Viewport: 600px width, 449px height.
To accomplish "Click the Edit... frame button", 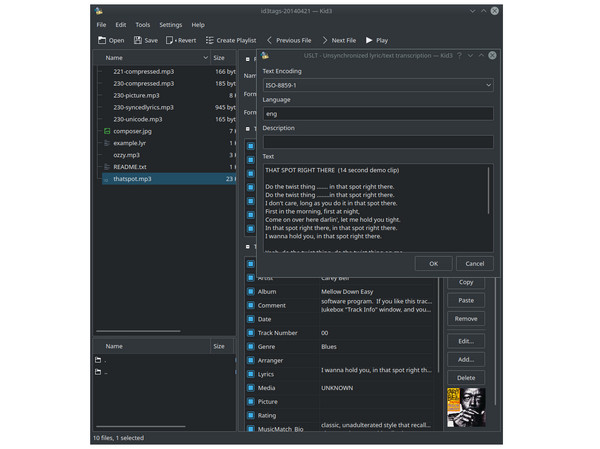I will 466,341.
